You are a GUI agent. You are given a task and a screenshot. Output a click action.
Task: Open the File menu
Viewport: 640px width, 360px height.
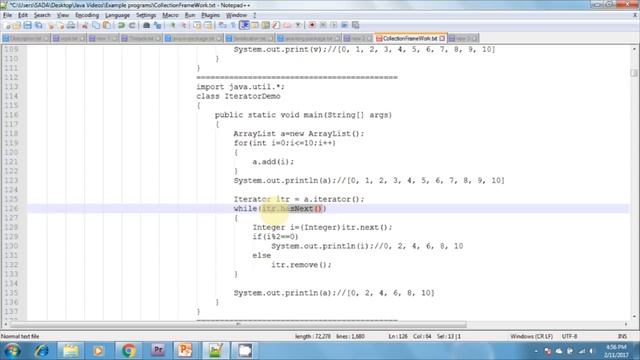click(7, 15)
